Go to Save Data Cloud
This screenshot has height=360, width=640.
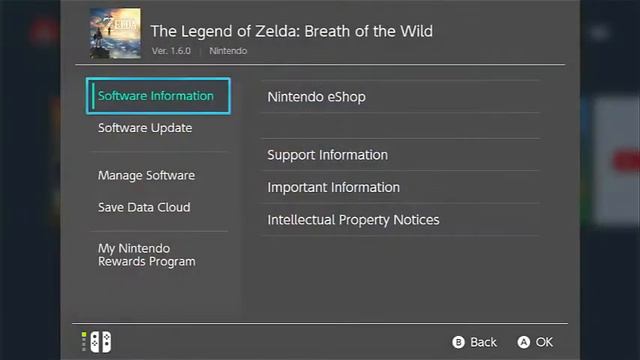[144, 207]
